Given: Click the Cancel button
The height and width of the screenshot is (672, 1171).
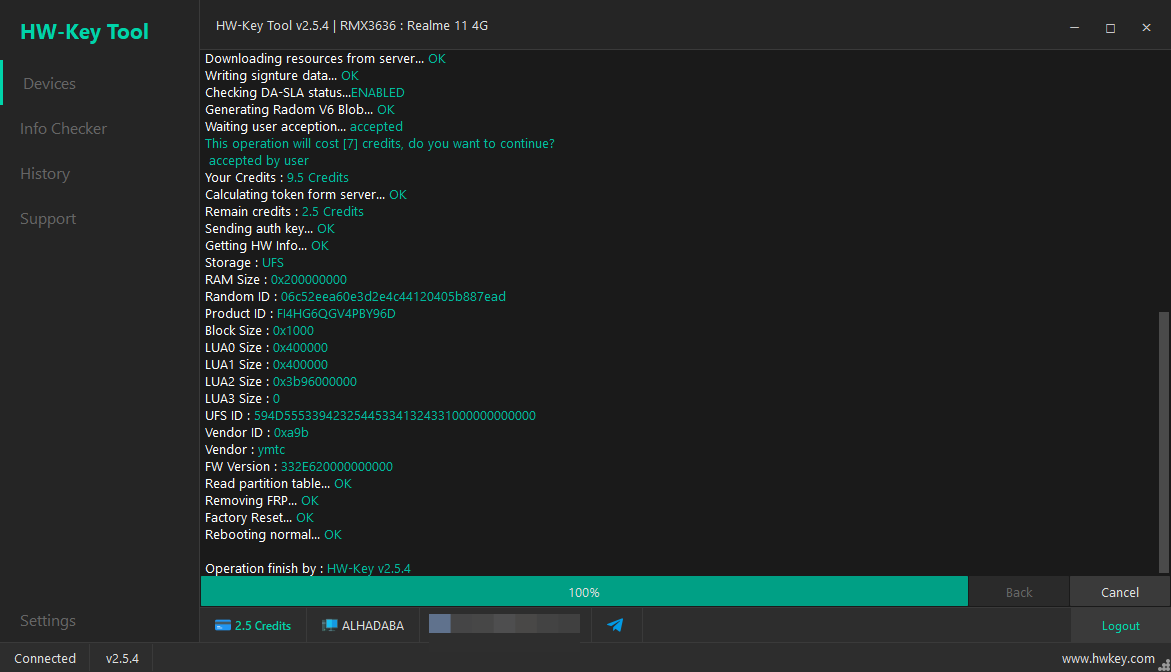Looking at the screenshot, I should click(1119, 592).
